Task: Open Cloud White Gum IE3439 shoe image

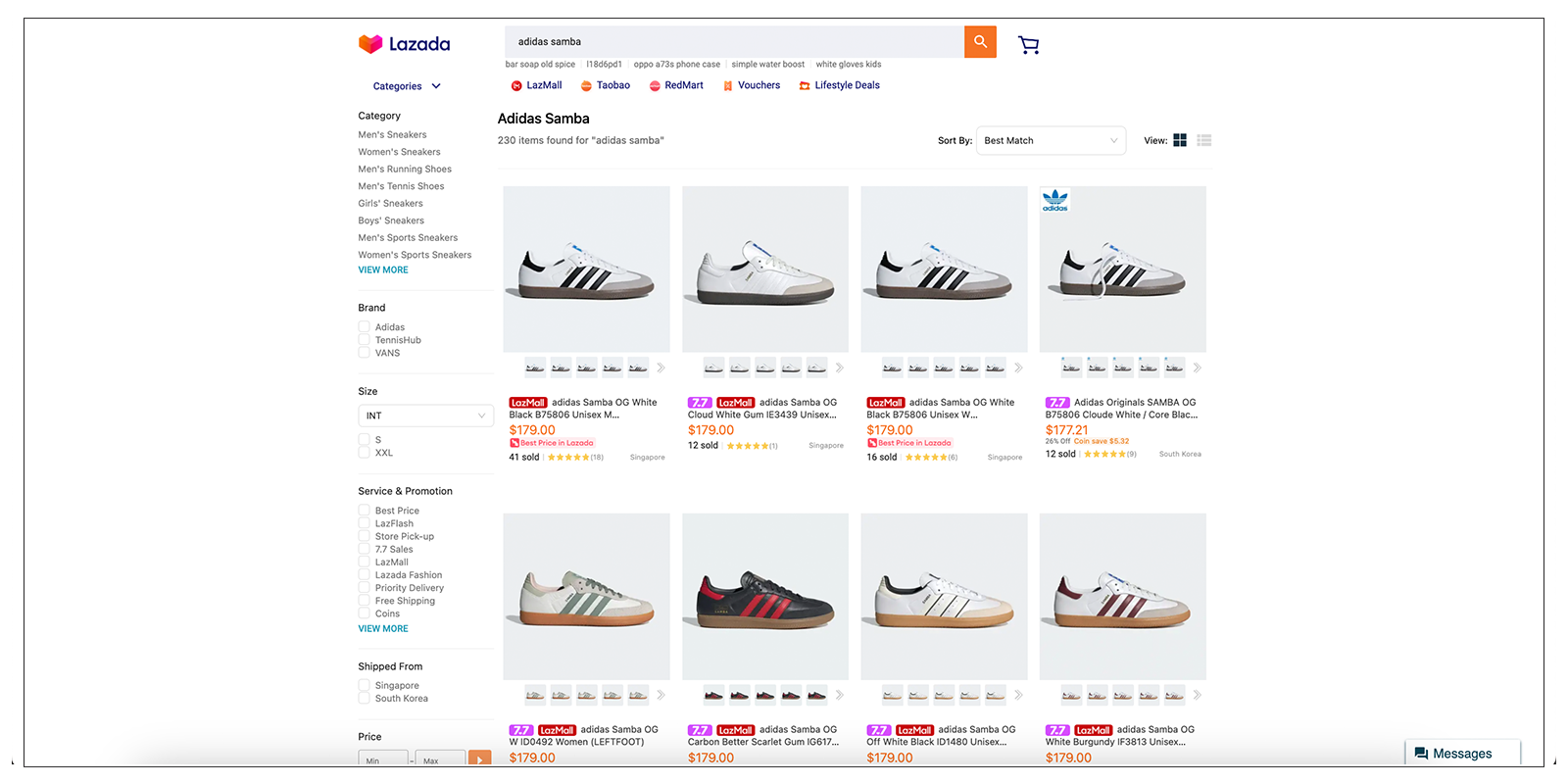Action: coord(765,269)
